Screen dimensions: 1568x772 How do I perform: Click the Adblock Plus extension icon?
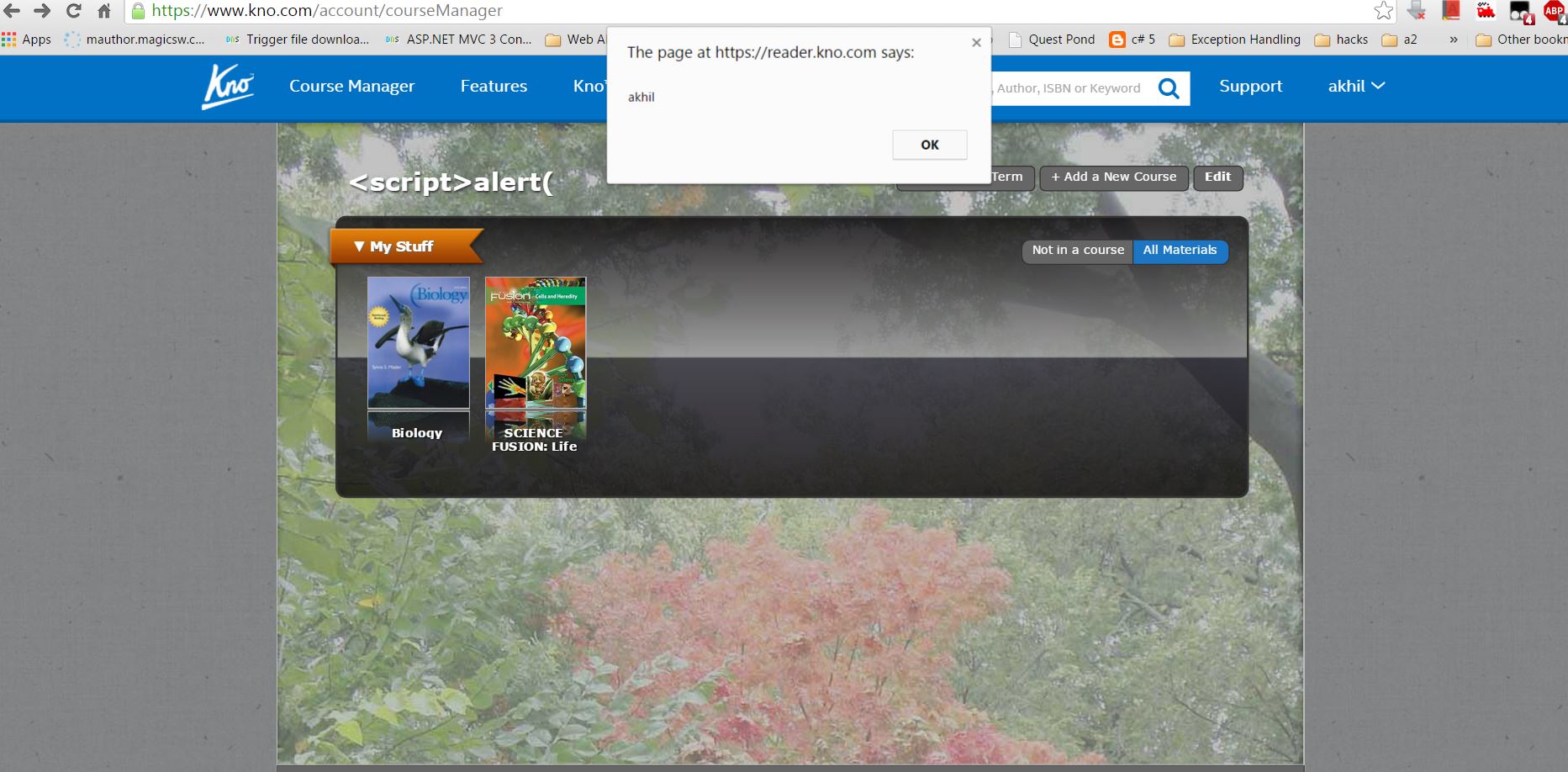click(1554, 11)
